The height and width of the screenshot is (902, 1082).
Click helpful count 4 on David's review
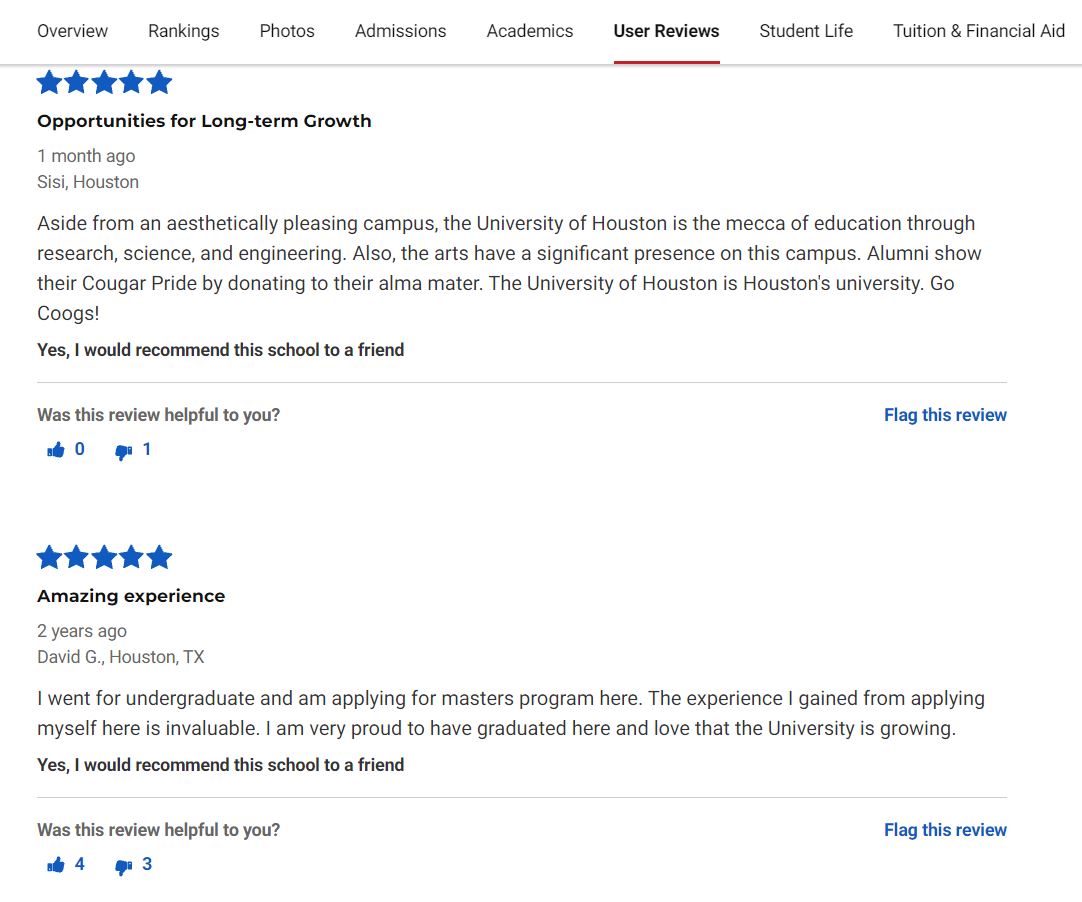click(x=80, y=864)
